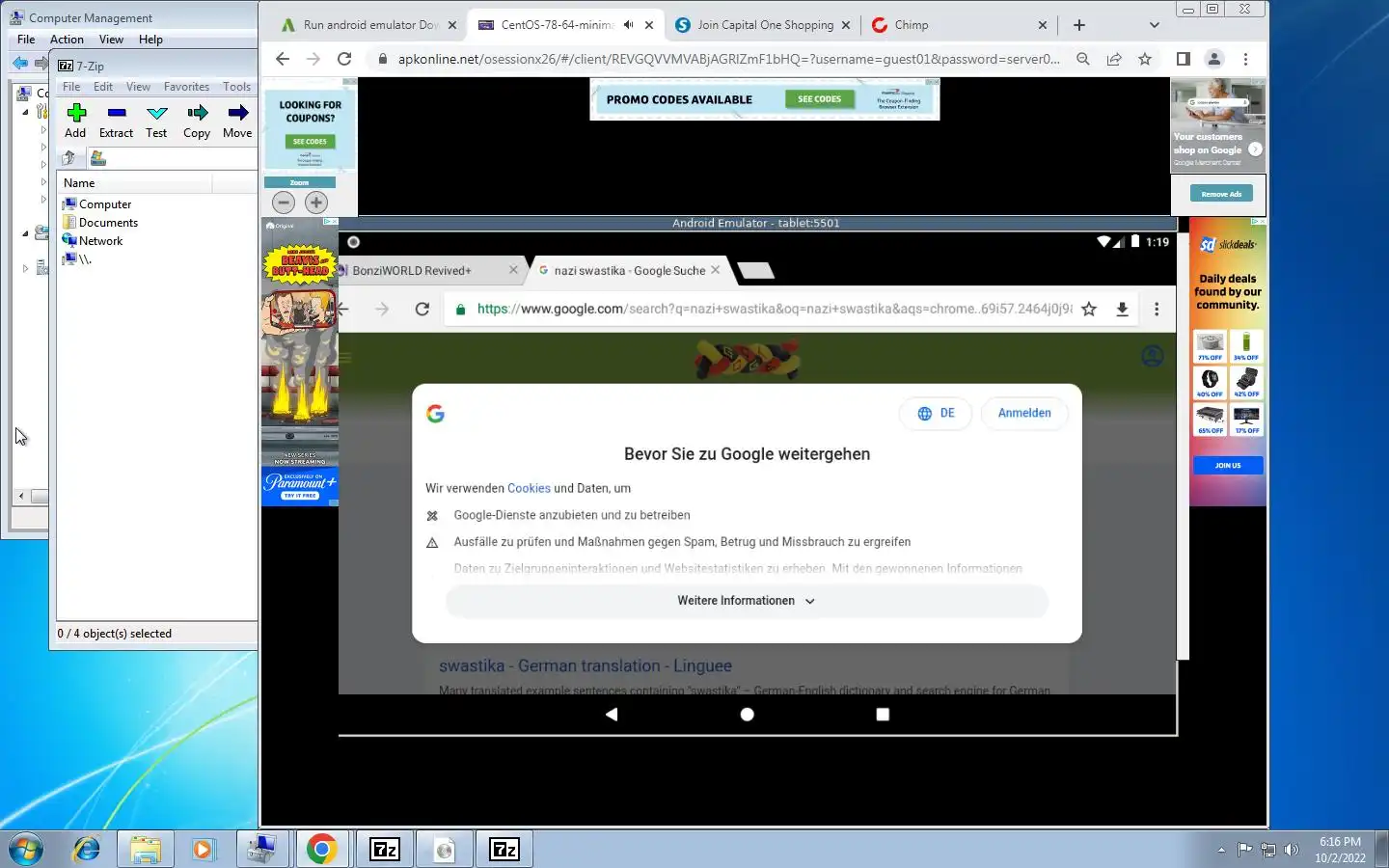Click the Paramount+ ad banner

(300, 486)
